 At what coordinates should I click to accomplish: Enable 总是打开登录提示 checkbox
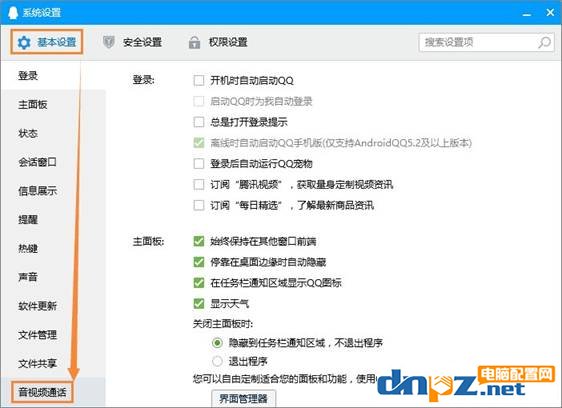tap(199, 122)
